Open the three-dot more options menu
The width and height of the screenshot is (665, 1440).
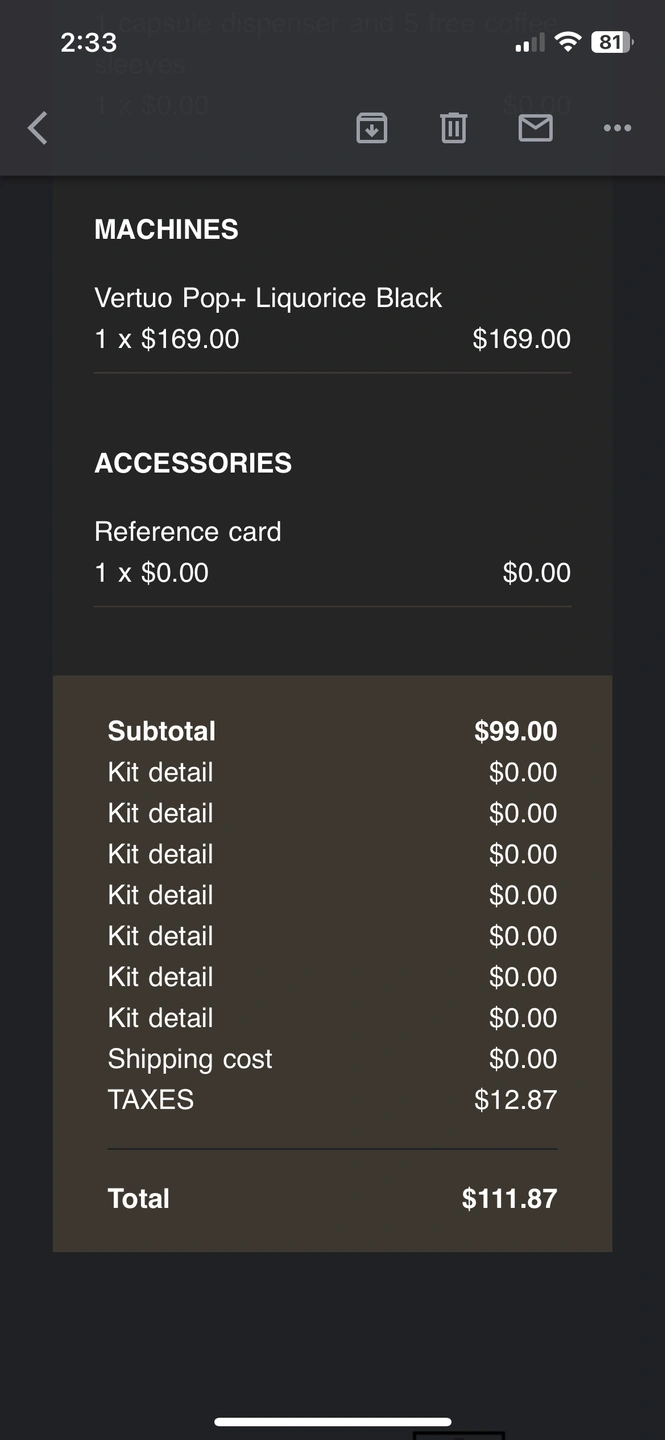617,128
